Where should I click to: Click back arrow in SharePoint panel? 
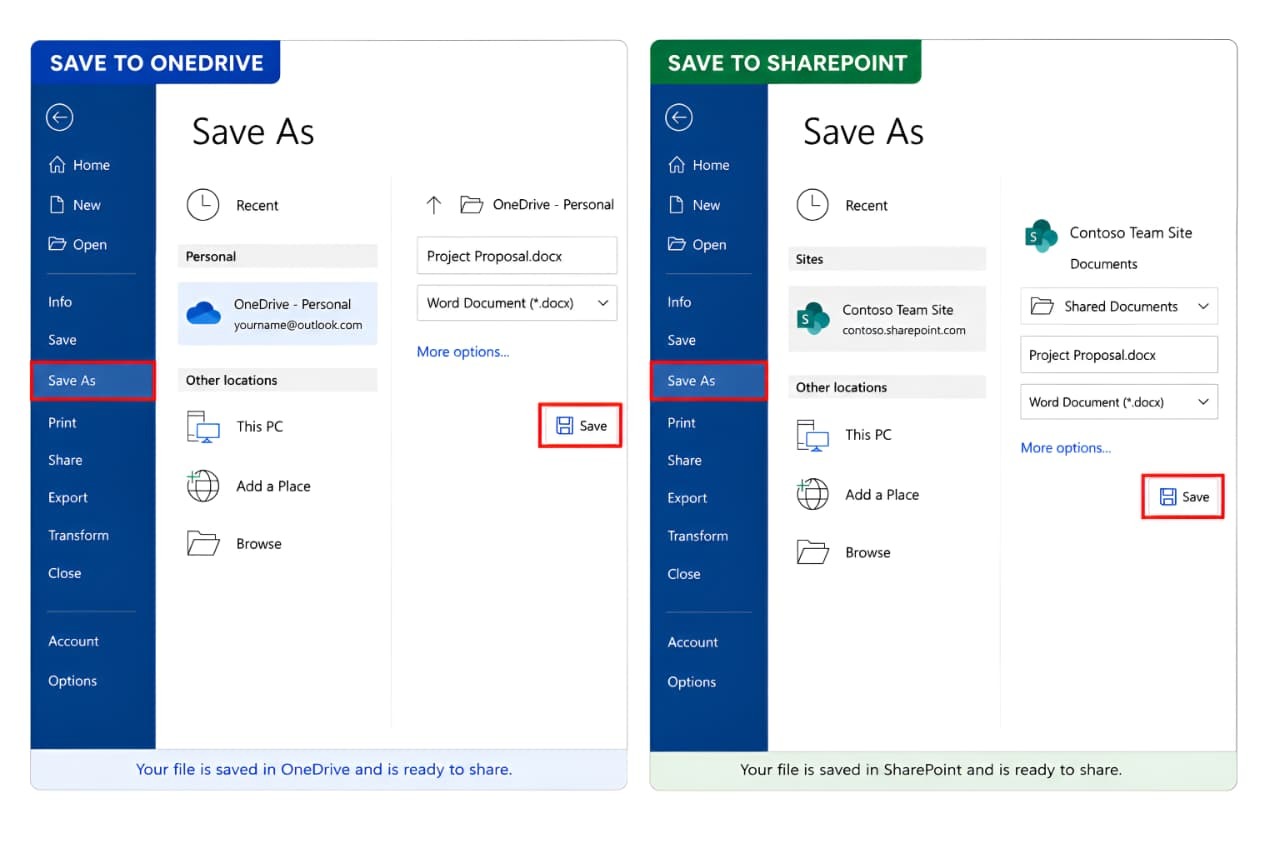[679, 118]
